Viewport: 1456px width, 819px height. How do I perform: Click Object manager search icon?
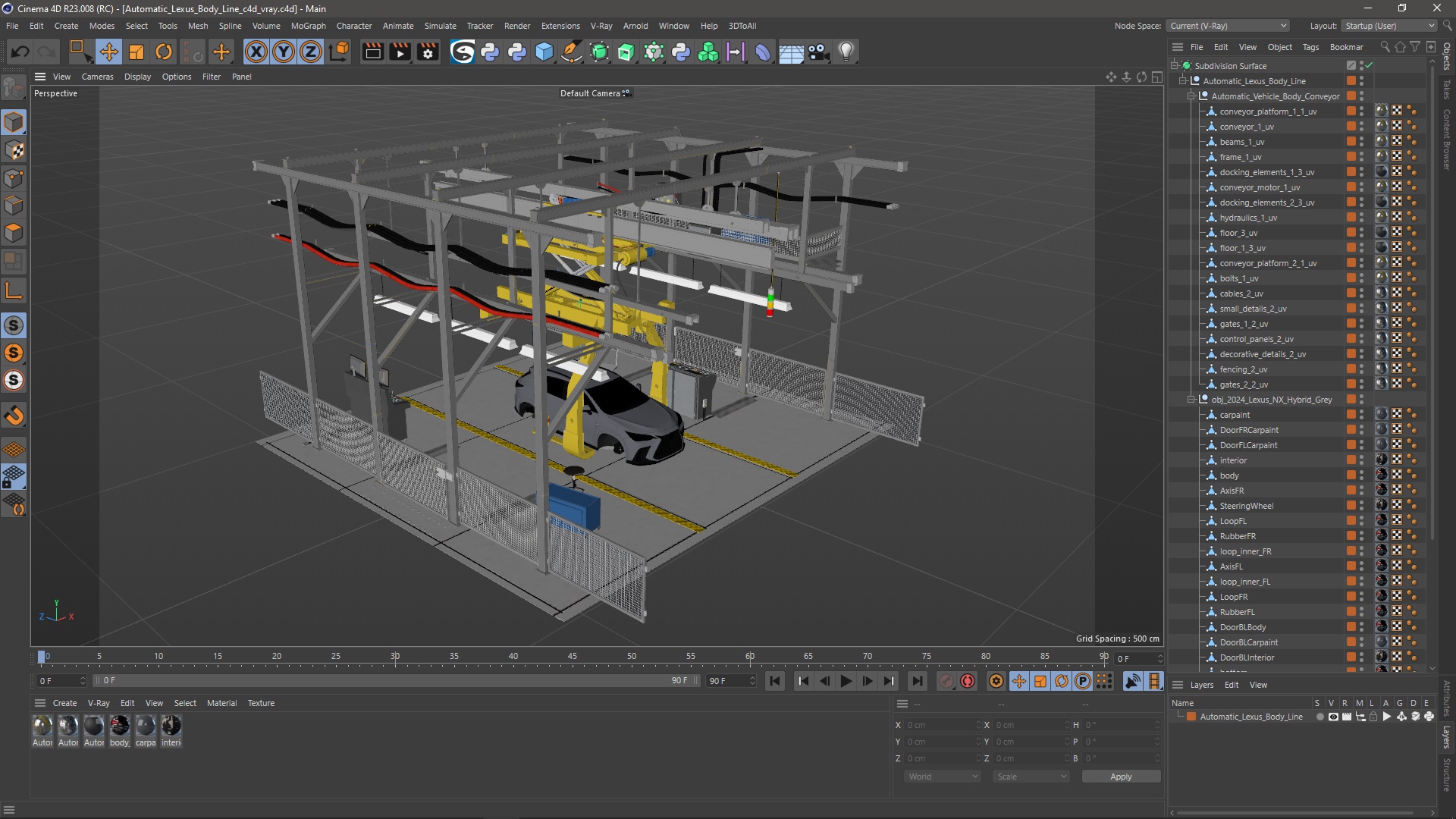tap(1385, 47)
